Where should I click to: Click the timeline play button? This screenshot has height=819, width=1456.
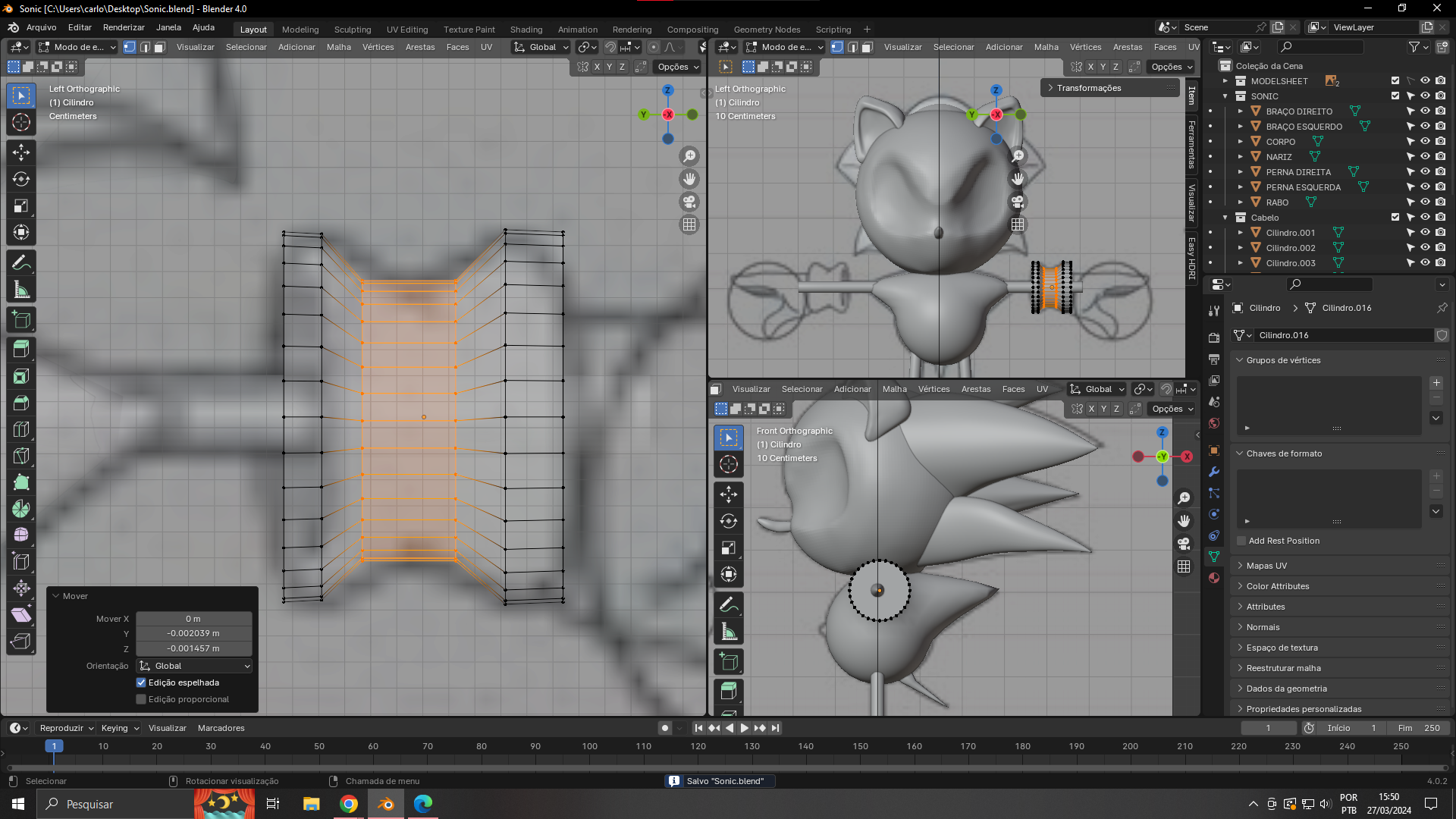pyautogui.click(x=744, y=728)
